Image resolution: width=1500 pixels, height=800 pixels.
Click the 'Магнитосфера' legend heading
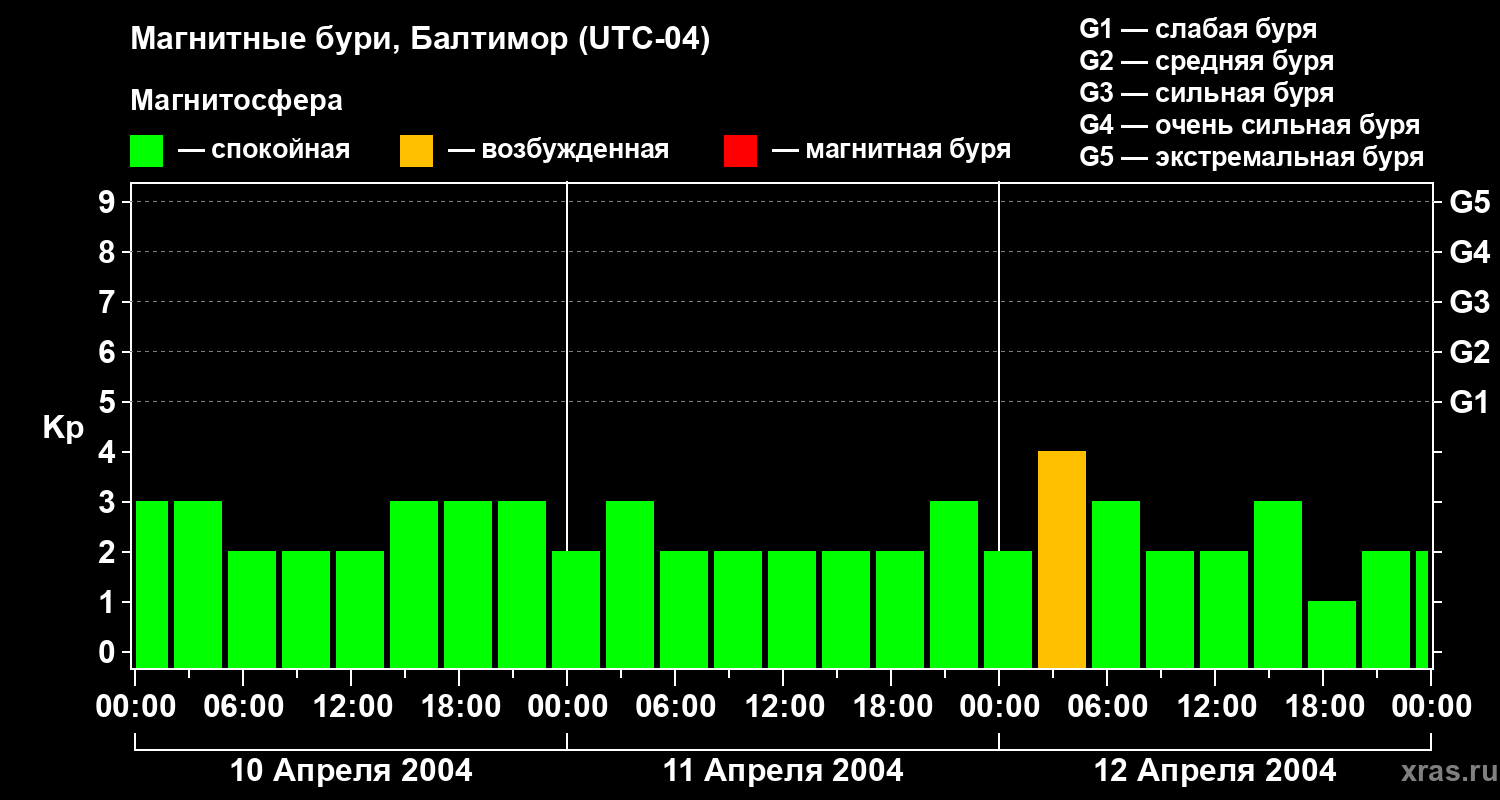236,101
